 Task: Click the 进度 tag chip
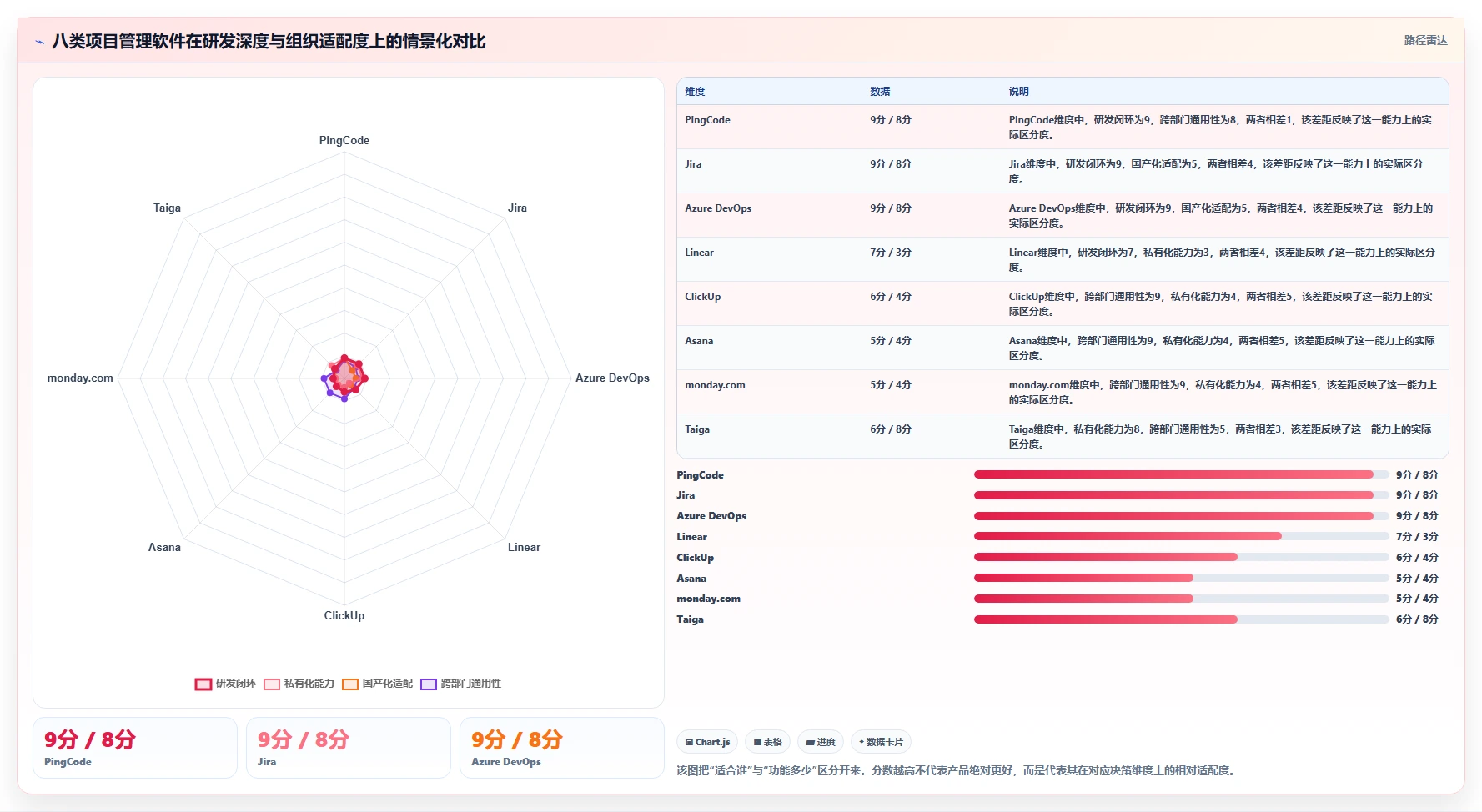click(x=821, y=742)
